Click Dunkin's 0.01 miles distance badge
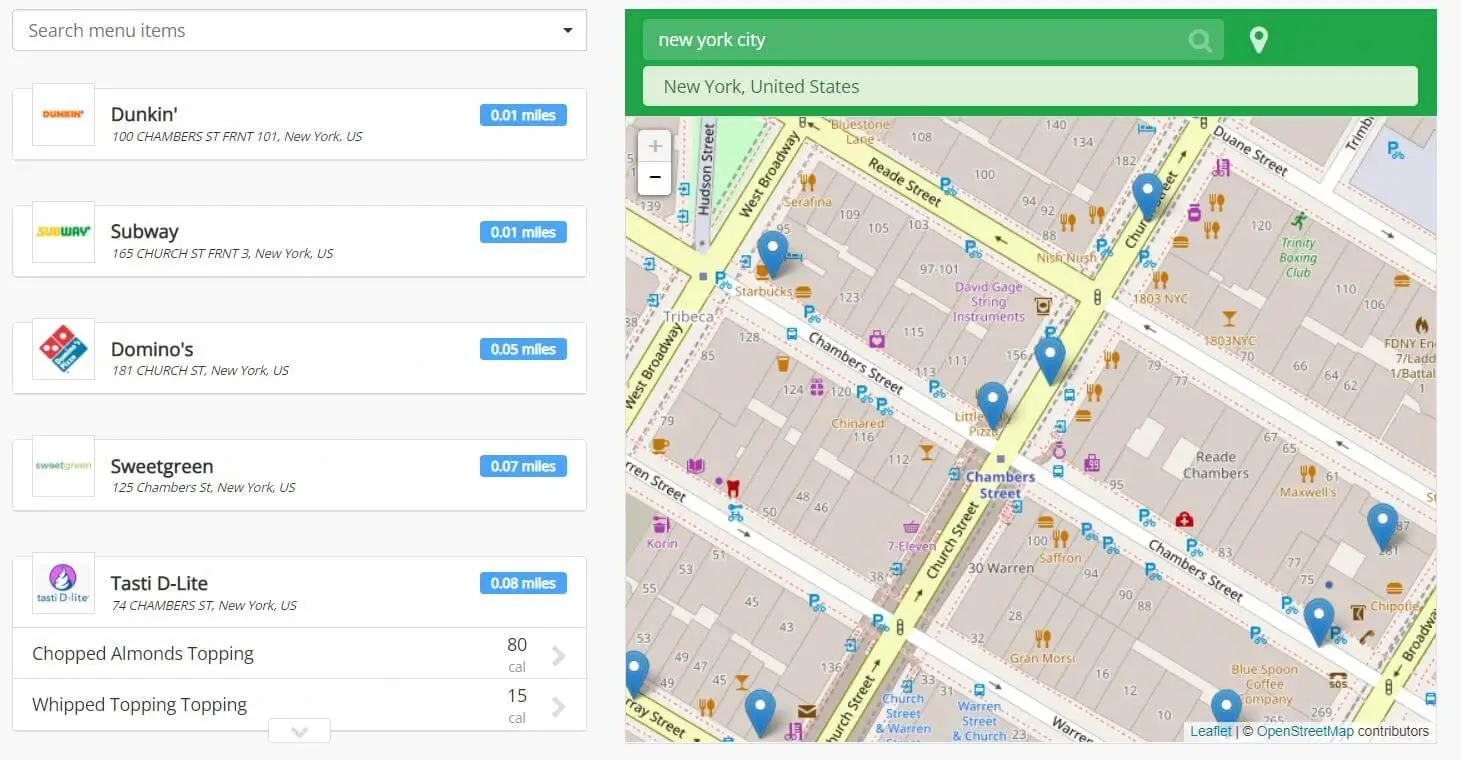The width and height of the screenshot is (1461, 760). pyautogui.click(x=523, y=115)
